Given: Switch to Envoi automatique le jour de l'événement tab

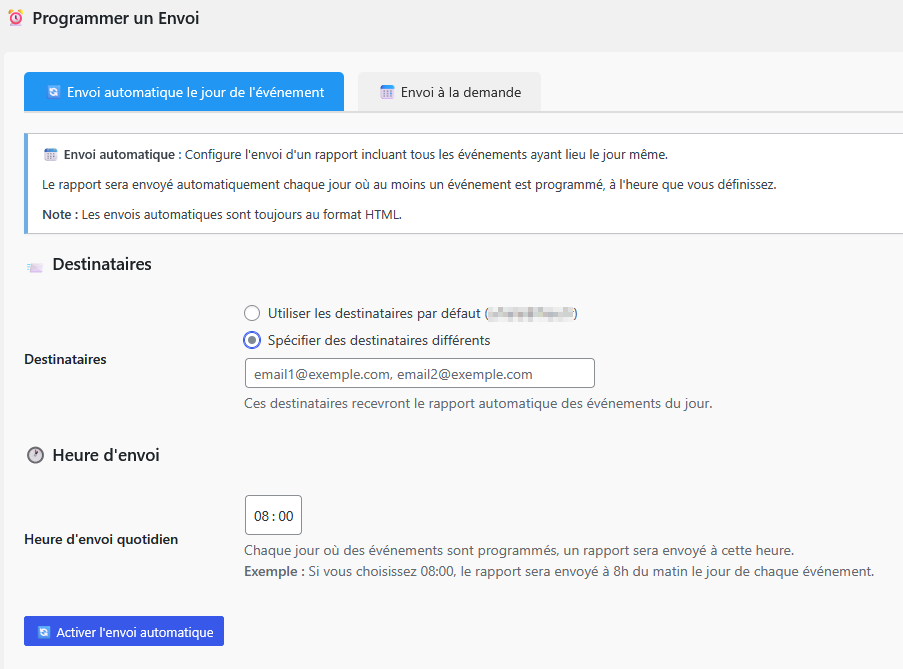Looking at the screenshot, I should point(184,92).
